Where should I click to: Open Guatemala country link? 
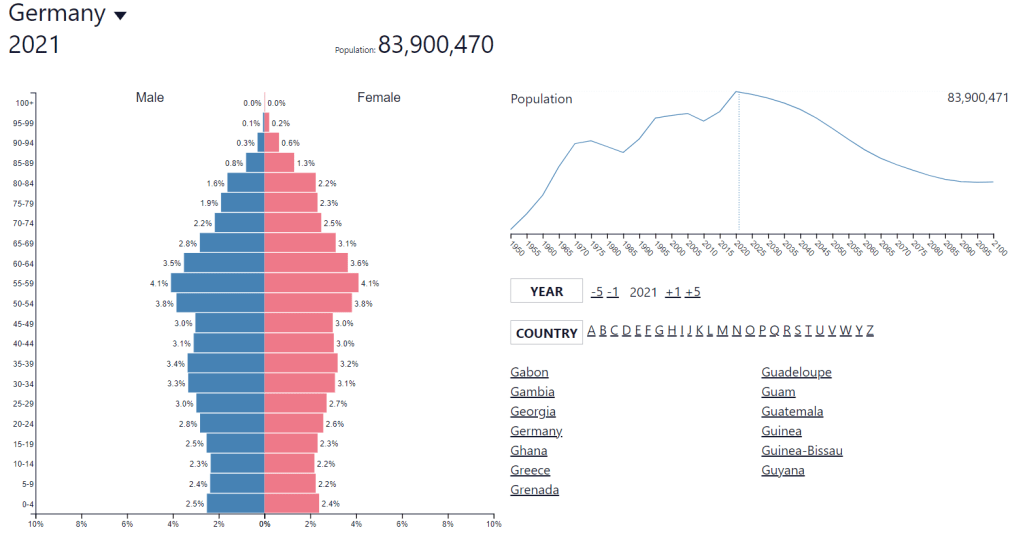pos(792,411)
